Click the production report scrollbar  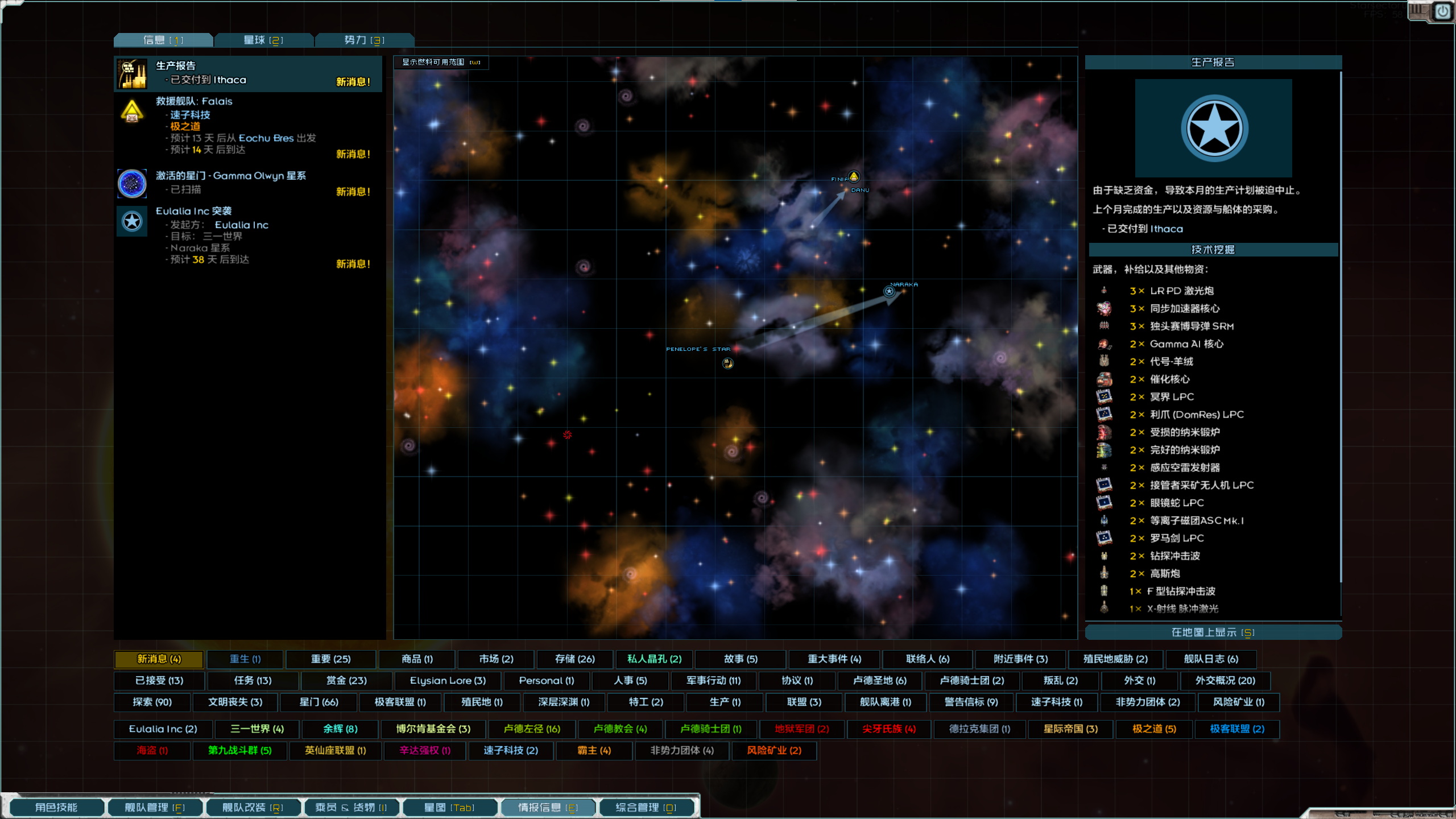(1341, 327)
